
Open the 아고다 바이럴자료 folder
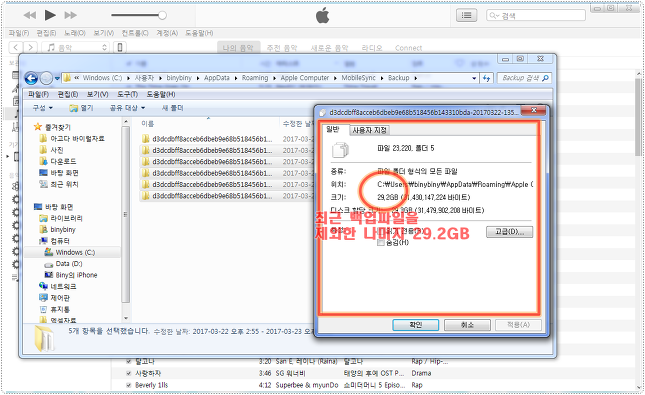(72, 139)
